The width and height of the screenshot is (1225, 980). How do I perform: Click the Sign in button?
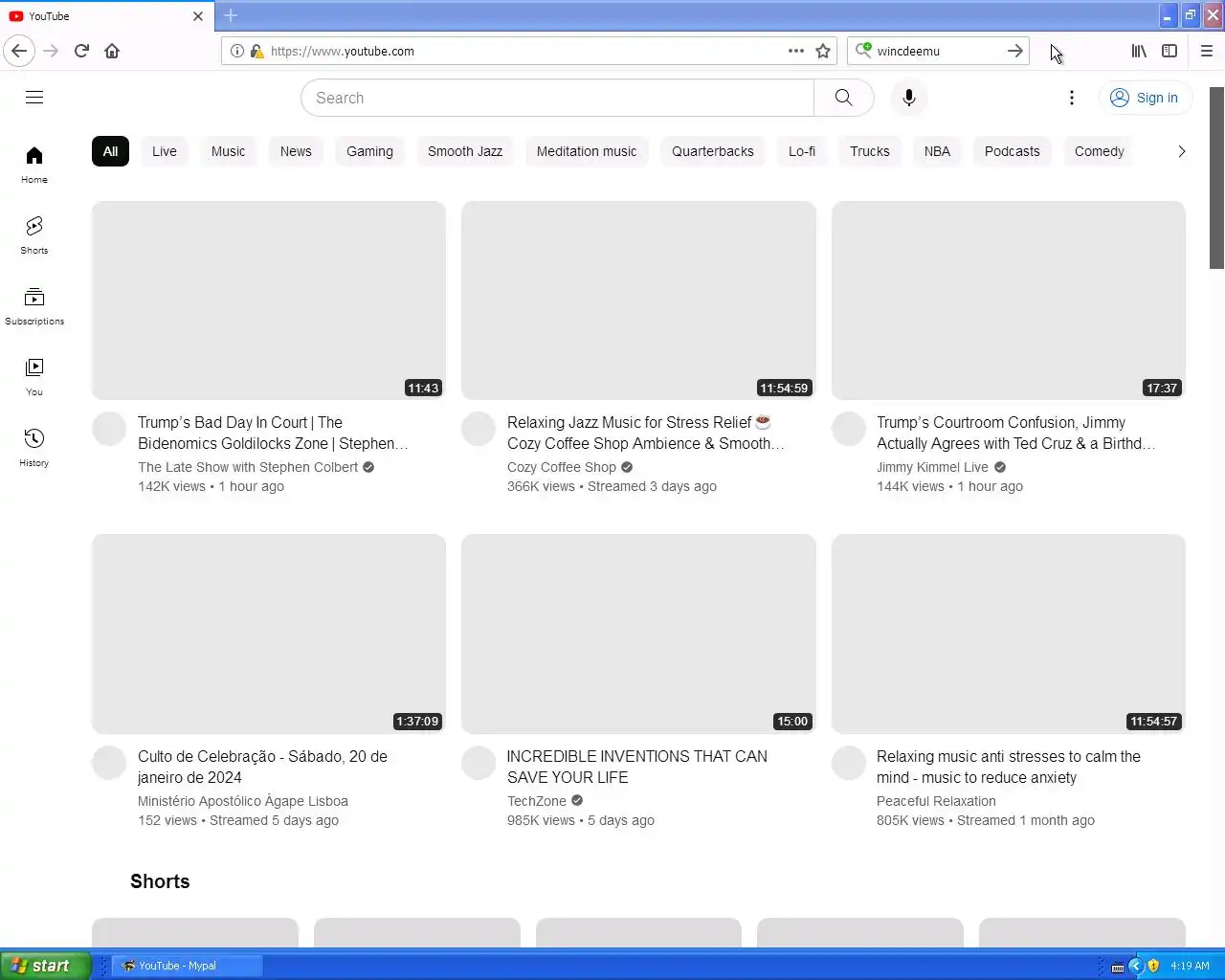(x=1145, y=98)
